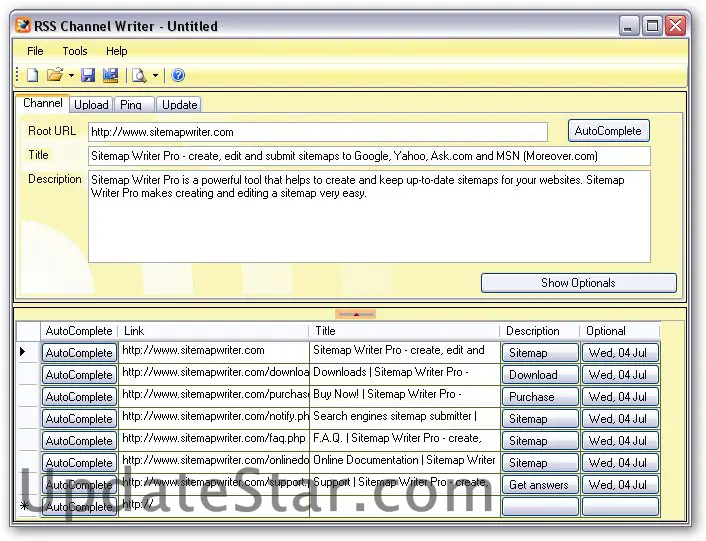Viewport: 706px width, 541px height.
Task: Collapse the panel using the splitter arrow
Action: 356,314
